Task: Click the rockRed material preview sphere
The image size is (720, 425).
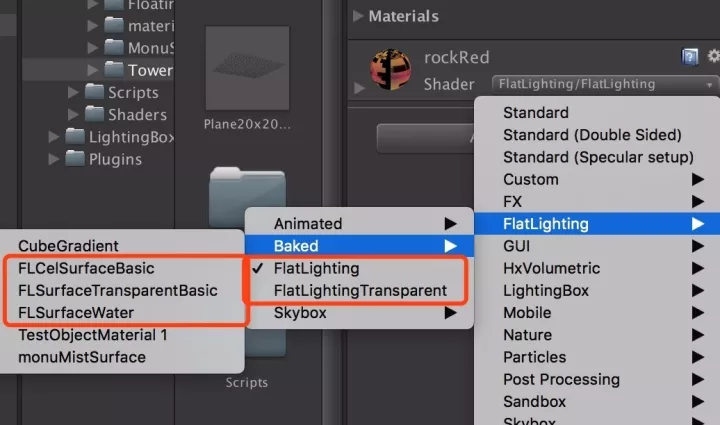Action: click(390, 70)
